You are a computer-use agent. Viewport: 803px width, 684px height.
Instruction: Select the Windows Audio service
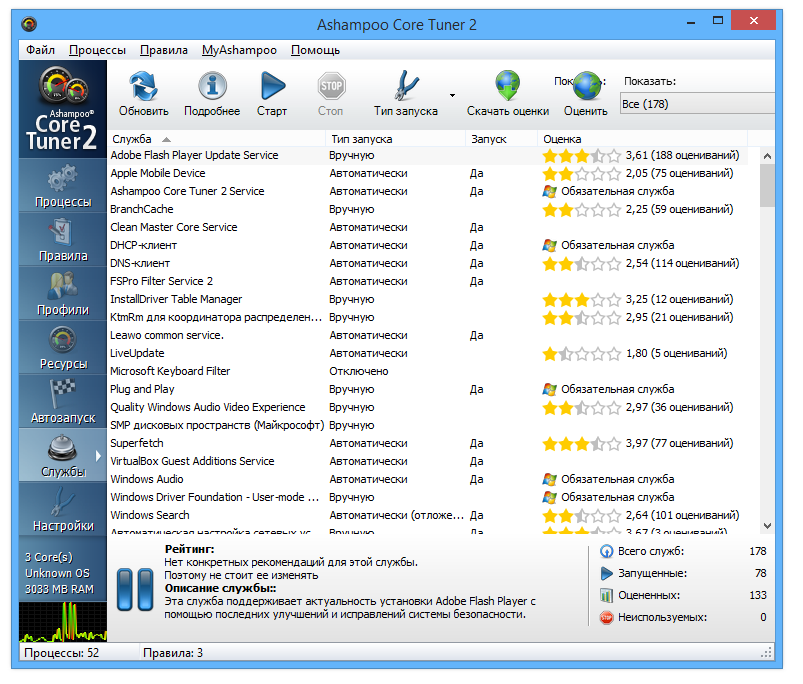(x=428, y=479)
